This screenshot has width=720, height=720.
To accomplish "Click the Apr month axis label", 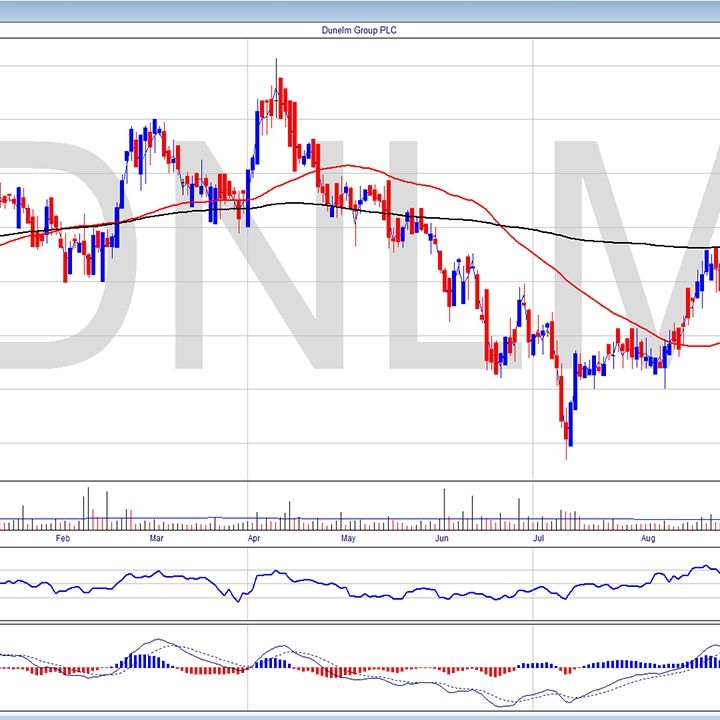I will pyautogui.click(x=252, y=539).
